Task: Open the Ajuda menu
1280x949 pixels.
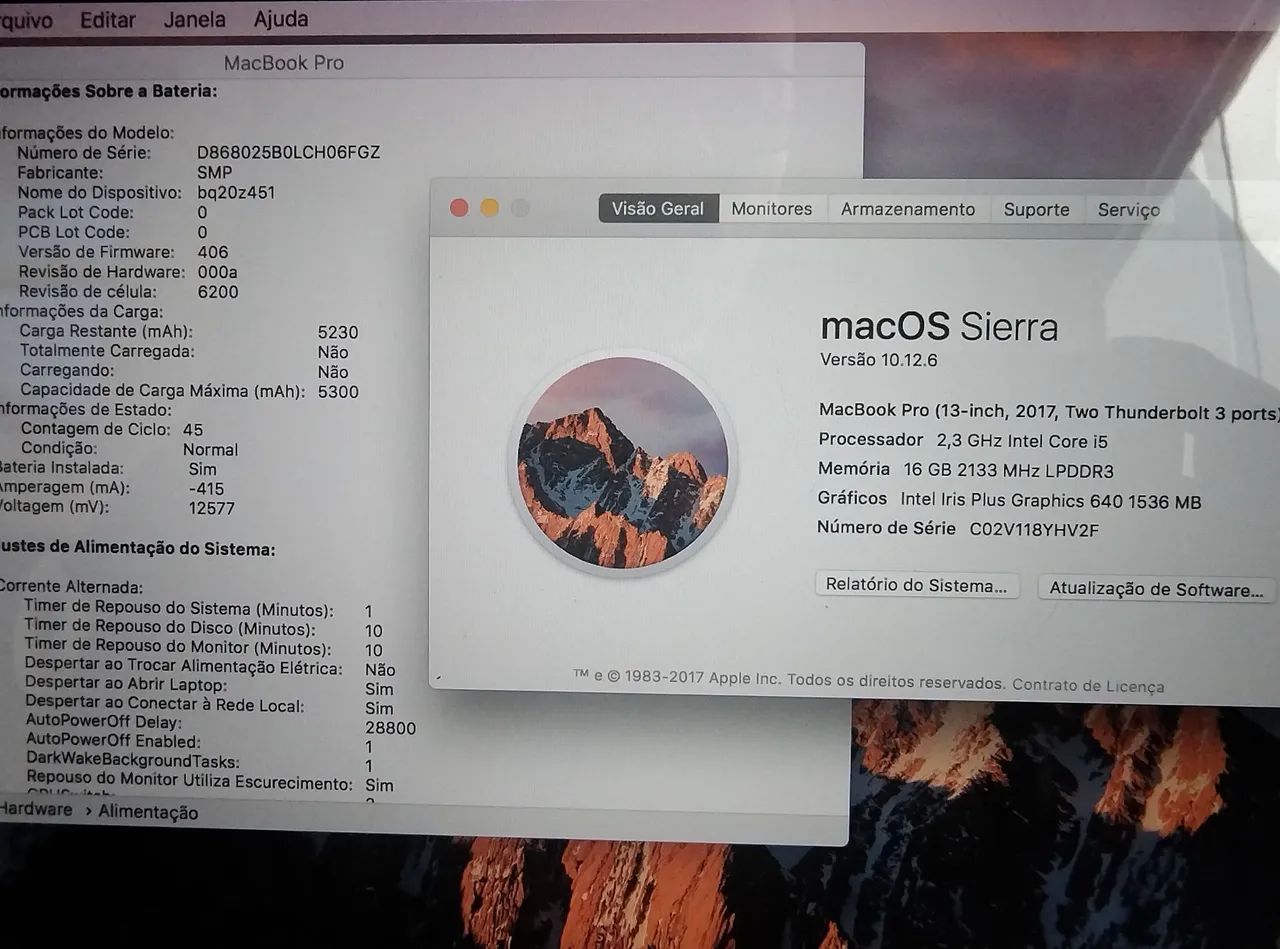Action: (x=281, y=18)
